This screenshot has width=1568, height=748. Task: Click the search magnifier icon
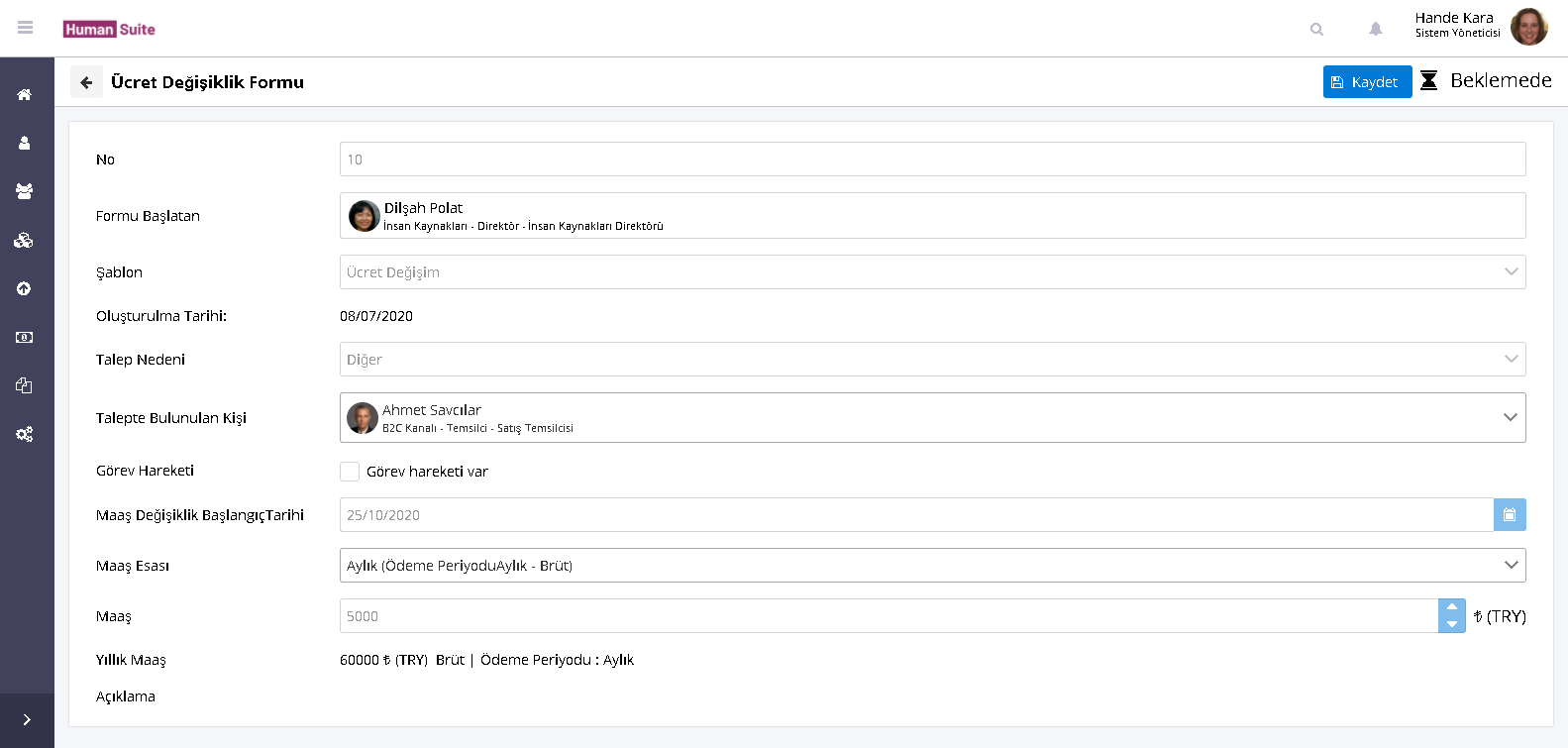1316,29
